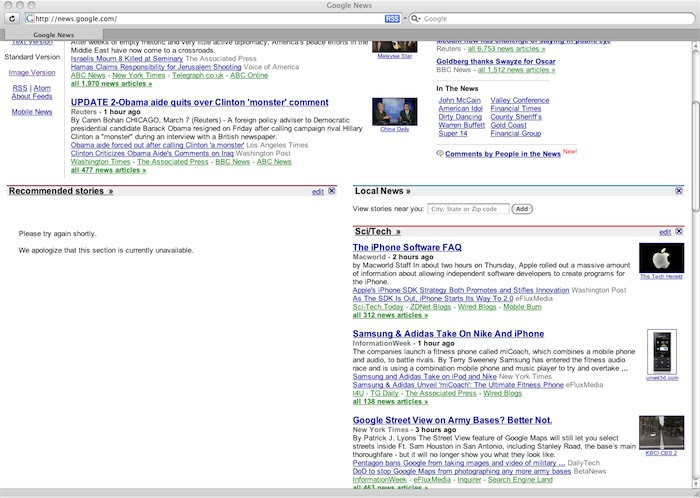The height and width of the screenshot is (498, 700).
Task: Open Israelis Mourn 8 Killed at Seminary
Action: [x=127, y=58]
